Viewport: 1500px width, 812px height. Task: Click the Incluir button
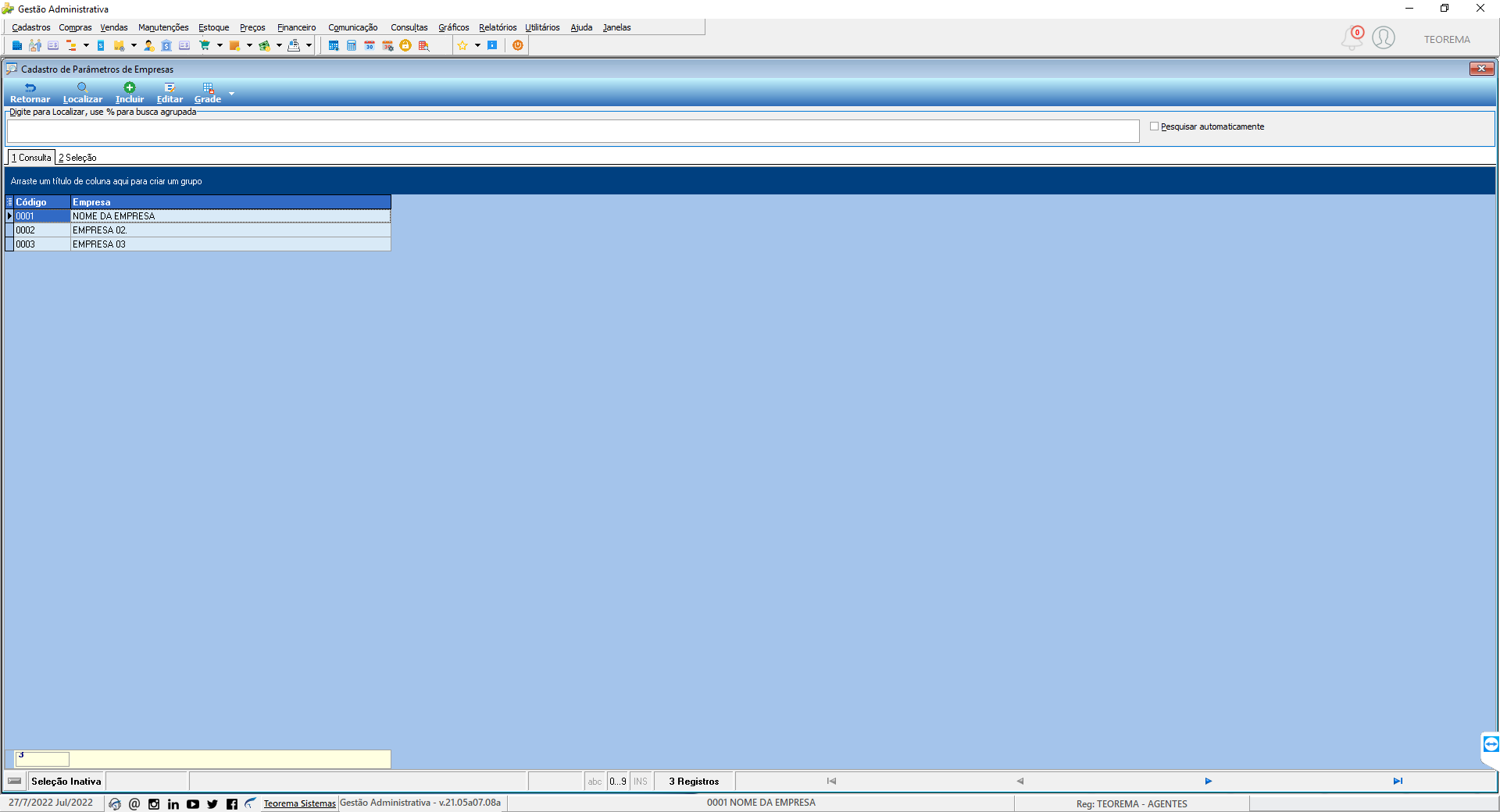pyautogui.click(x=130, y=93)
